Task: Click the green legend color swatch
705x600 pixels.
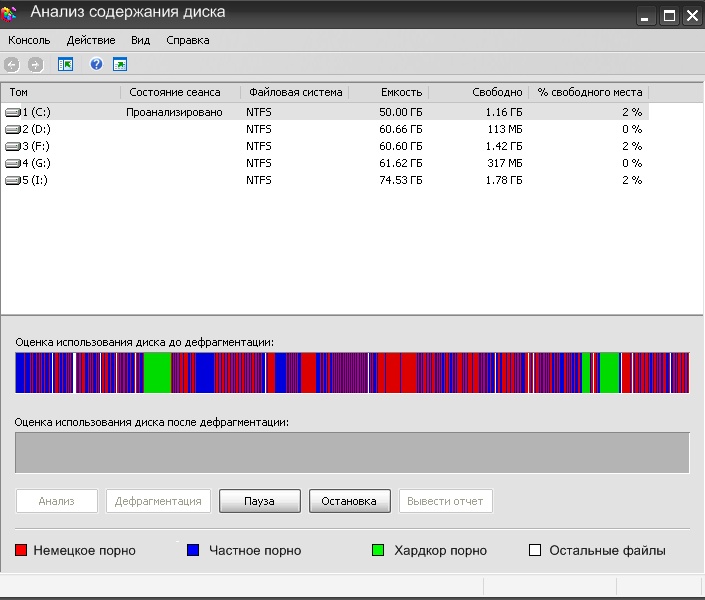Action: click(x=378, y=550)
